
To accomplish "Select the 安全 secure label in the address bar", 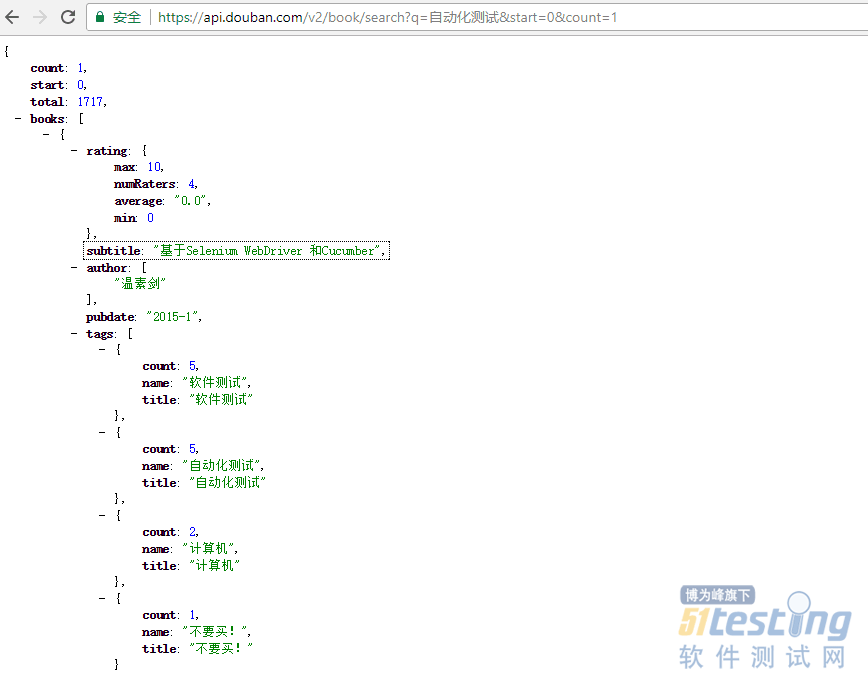I will (x=127, y=17).
